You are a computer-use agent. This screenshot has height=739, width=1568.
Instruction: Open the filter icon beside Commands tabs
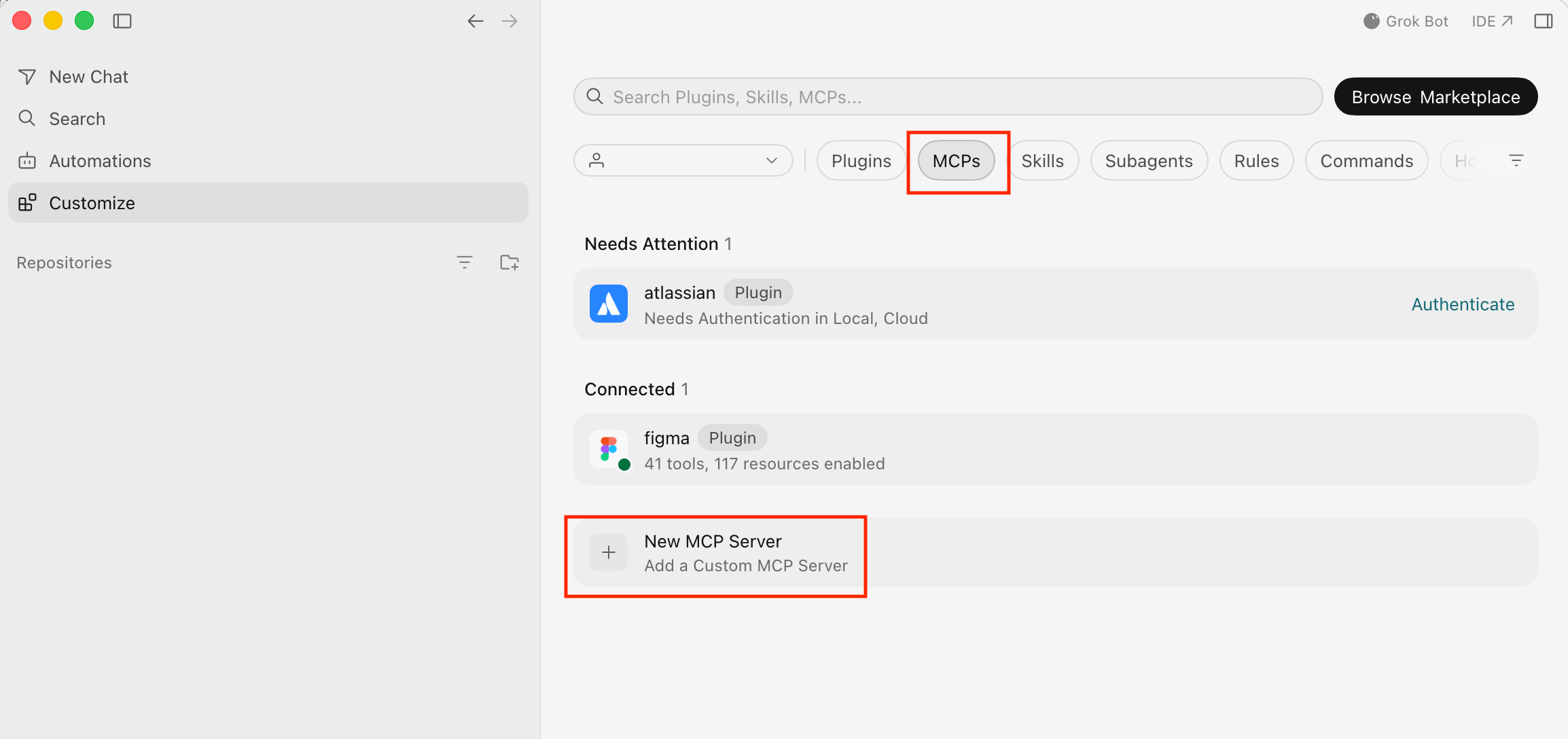click(1516, 160)
